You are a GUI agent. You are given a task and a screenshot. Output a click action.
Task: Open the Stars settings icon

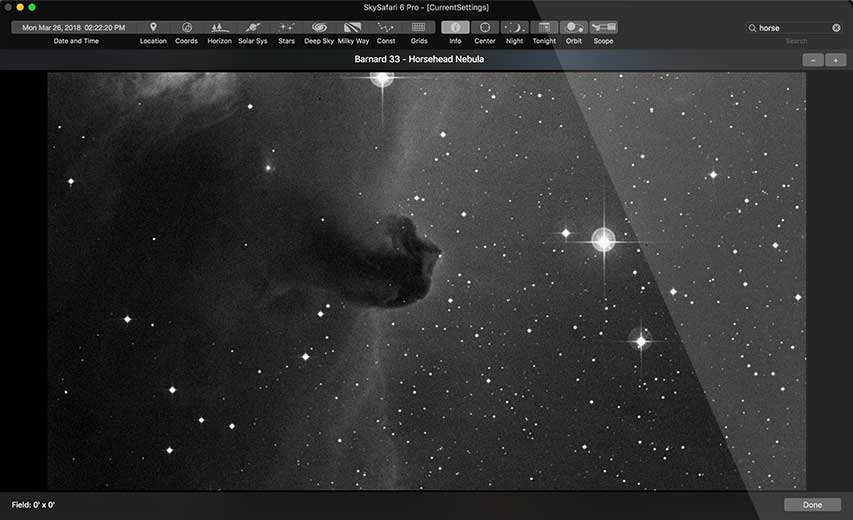point(287,27)
